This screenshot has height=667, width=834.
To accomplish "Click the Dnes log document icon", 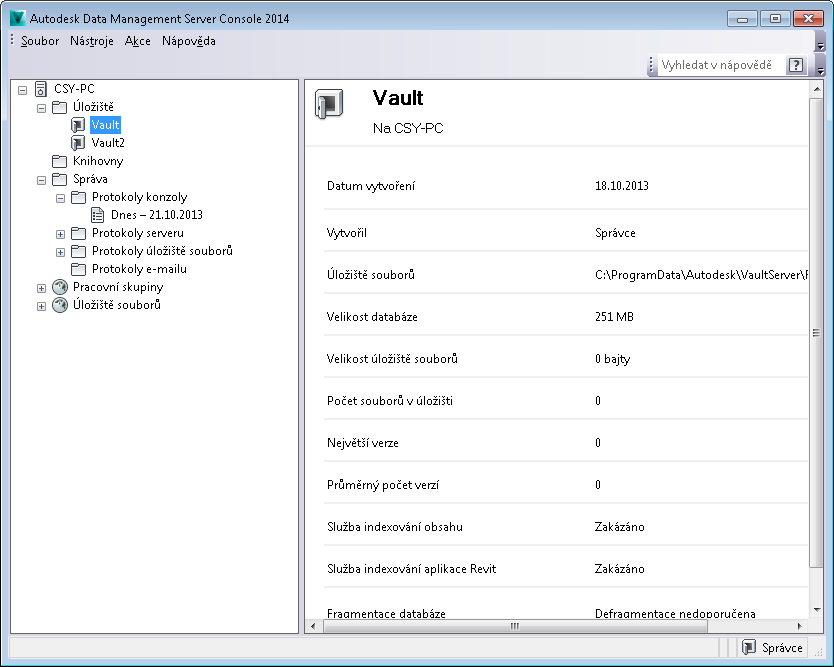I will (97, 215).
